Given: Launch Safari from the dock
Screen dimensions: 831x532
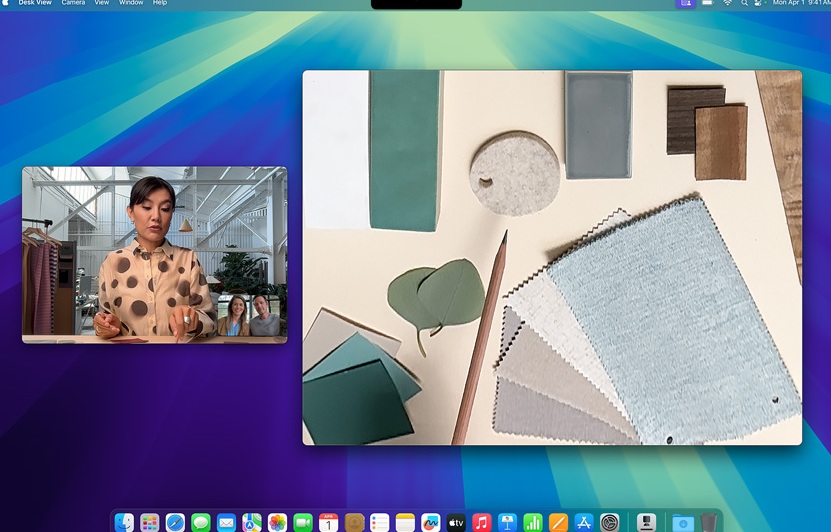Looking at the screenshot, I should (x=175, y=523).
